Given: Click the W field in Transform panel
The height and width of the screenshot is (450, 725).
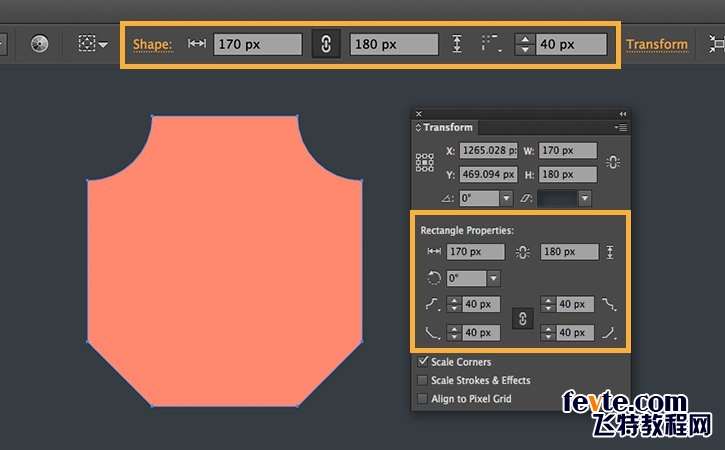Looking at the screenshot, I should tap(568, 151).
